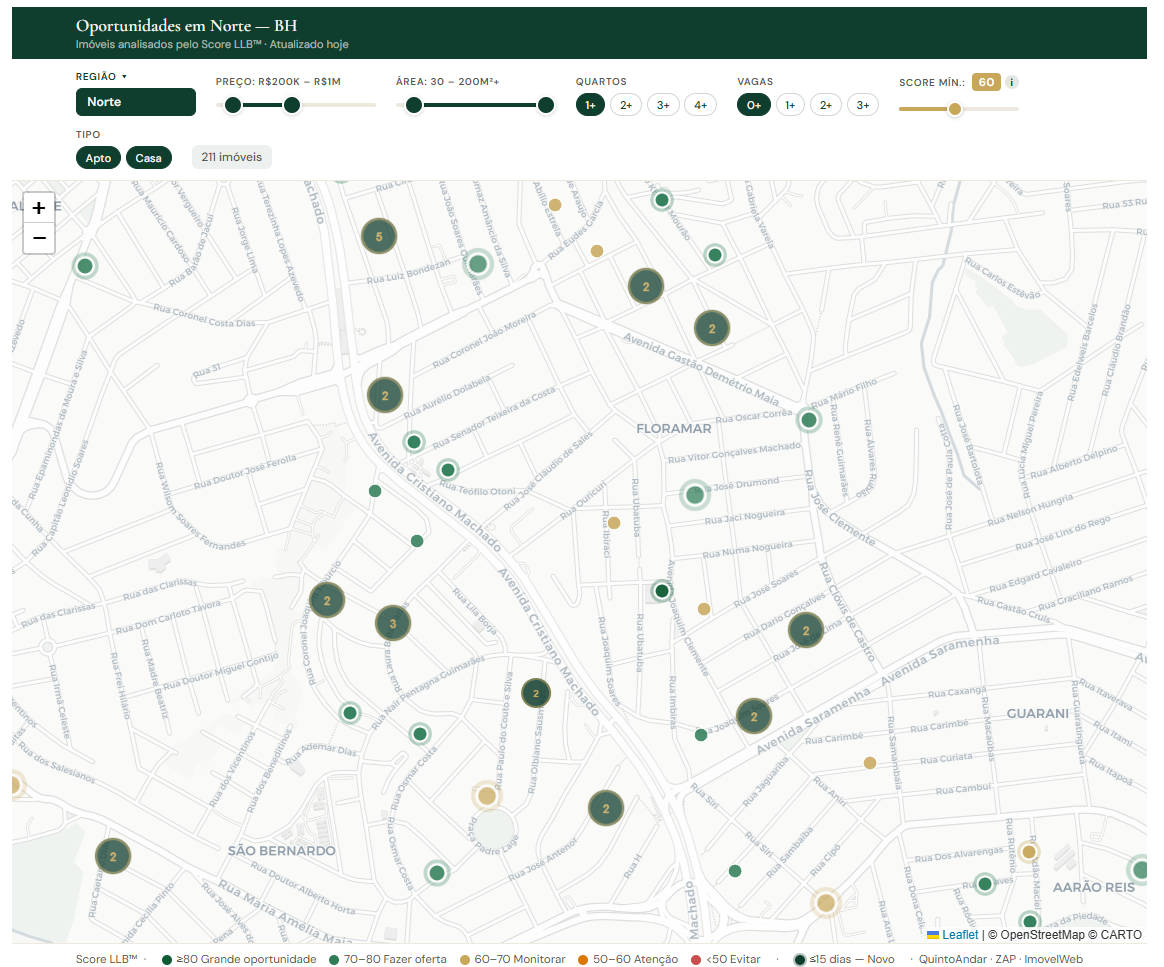
Task: Toggle the Apto property type filter
Action: tap(98, 158)
